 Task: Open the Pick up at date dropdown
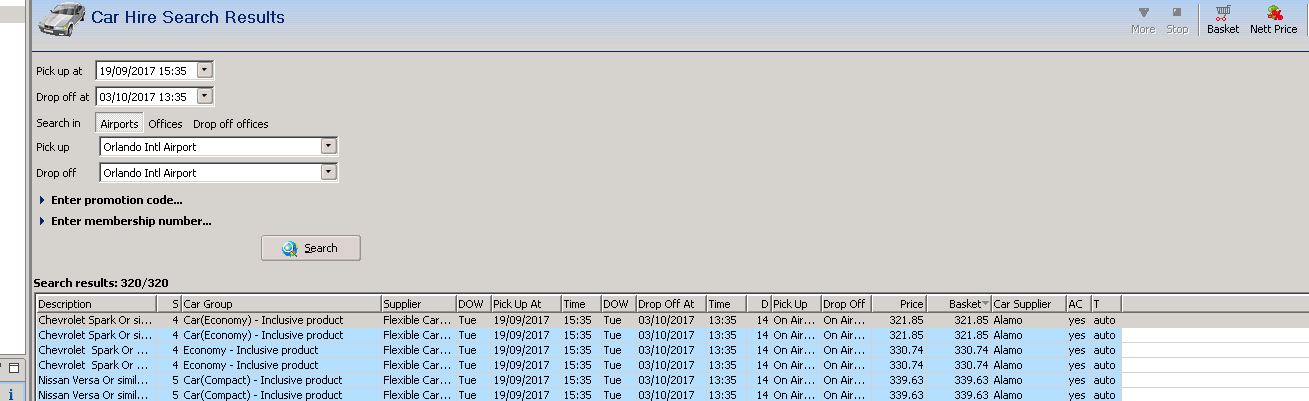coord(205,71)
